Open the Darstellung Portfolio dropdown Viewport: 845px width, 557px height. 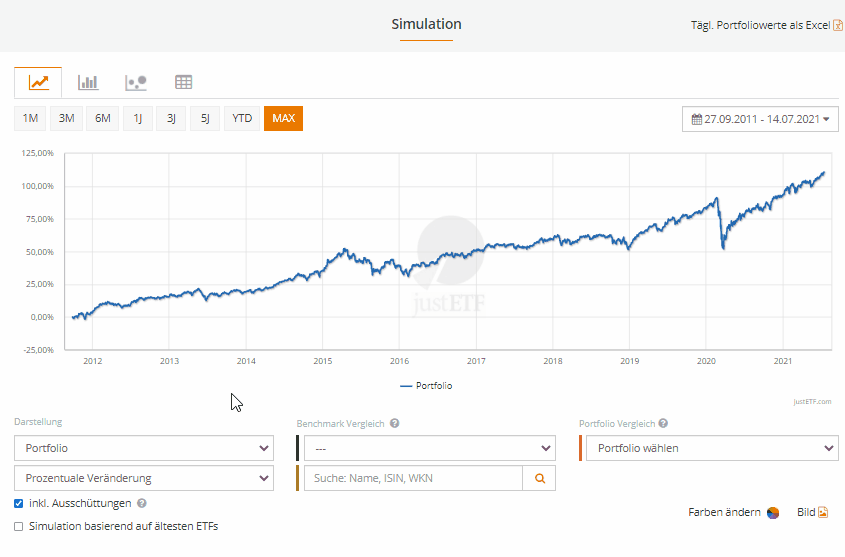point(143,448)
